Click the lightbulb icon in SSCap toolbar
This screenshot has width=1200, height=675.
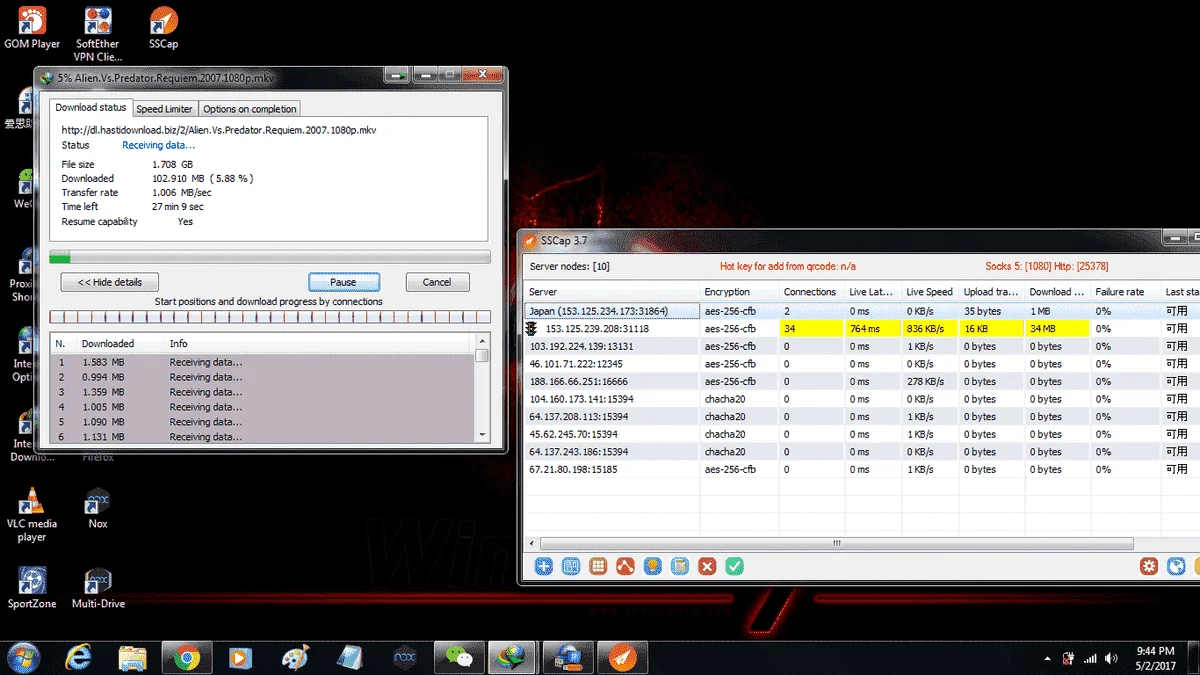coord(652,566)
